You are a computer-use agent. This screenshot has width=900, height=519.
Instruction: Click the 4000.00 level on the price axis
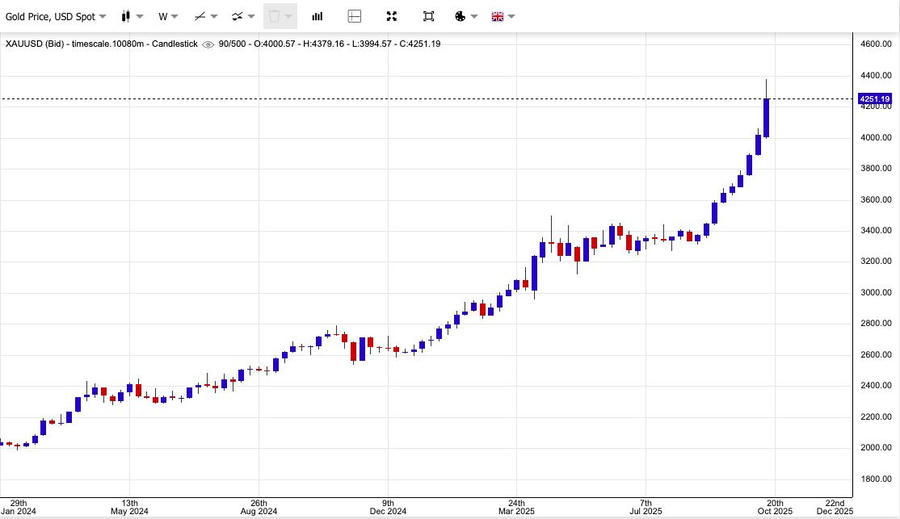pos(874,138)
